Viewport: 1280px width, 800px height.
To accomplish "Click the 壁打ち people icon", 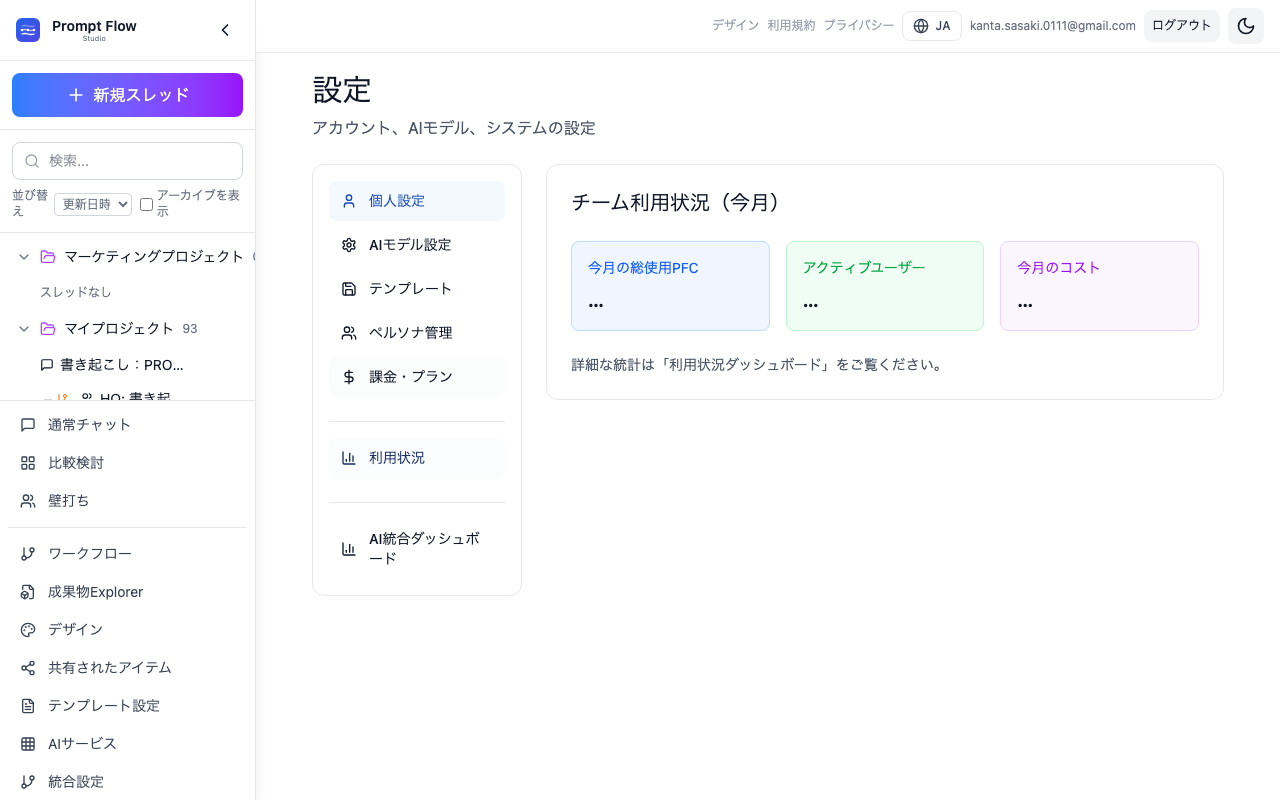I will pyautogui.click(x=28, y=501).
